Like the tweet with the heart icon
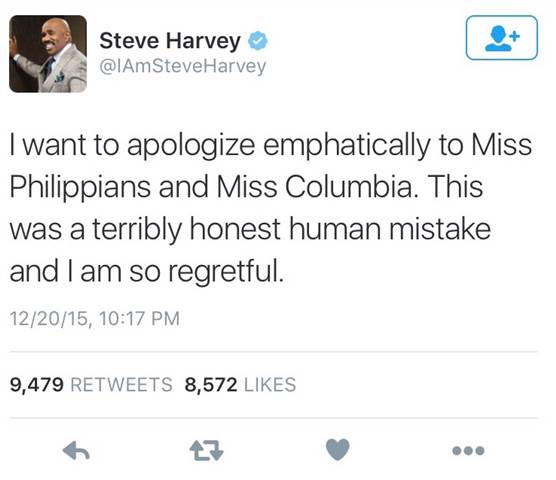Image resolution: width=556 pixels, height=480 pixels. tap(337, 450)
